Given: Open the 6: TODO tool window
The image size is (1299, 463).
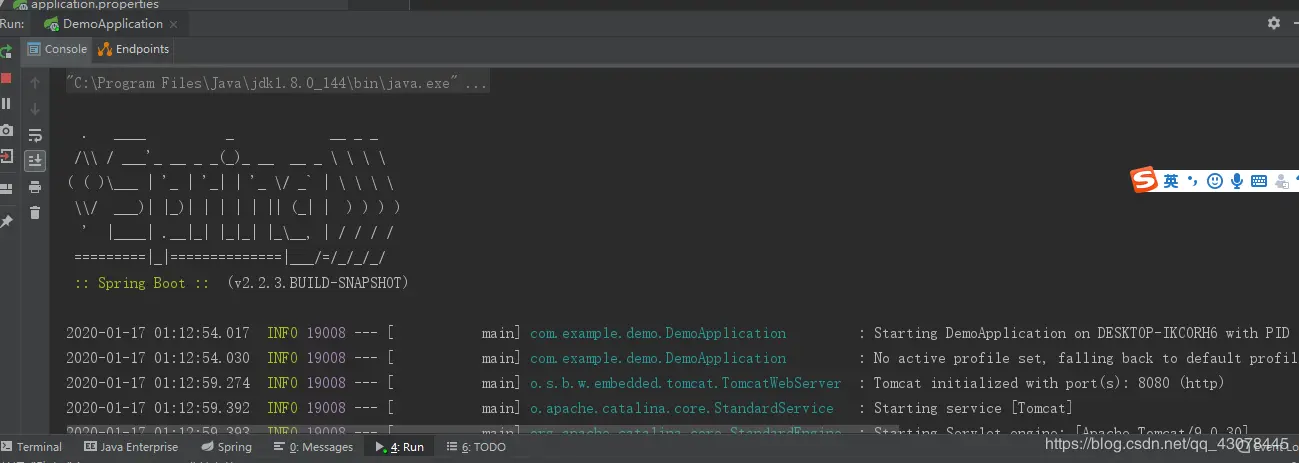Looking at the screenshot, I should [476, 447].
